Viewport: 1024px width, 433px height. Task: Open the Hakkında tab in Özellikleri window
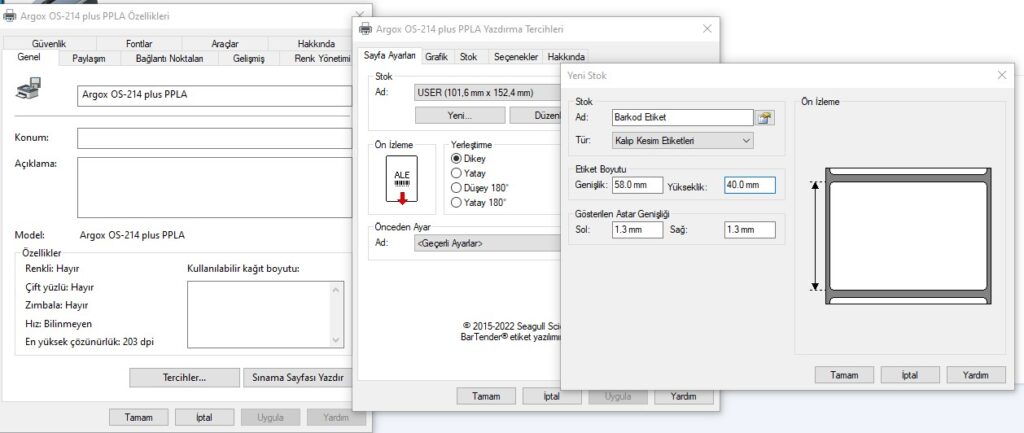tap(317, 44)
